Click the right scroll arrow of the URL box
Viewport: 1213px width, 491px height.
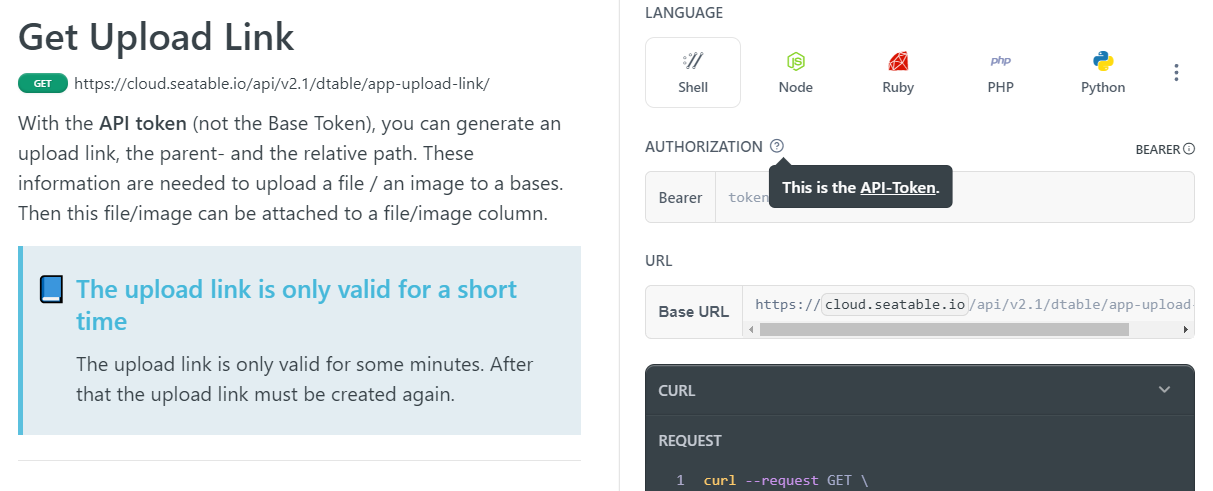click(x=1186, y=329)
